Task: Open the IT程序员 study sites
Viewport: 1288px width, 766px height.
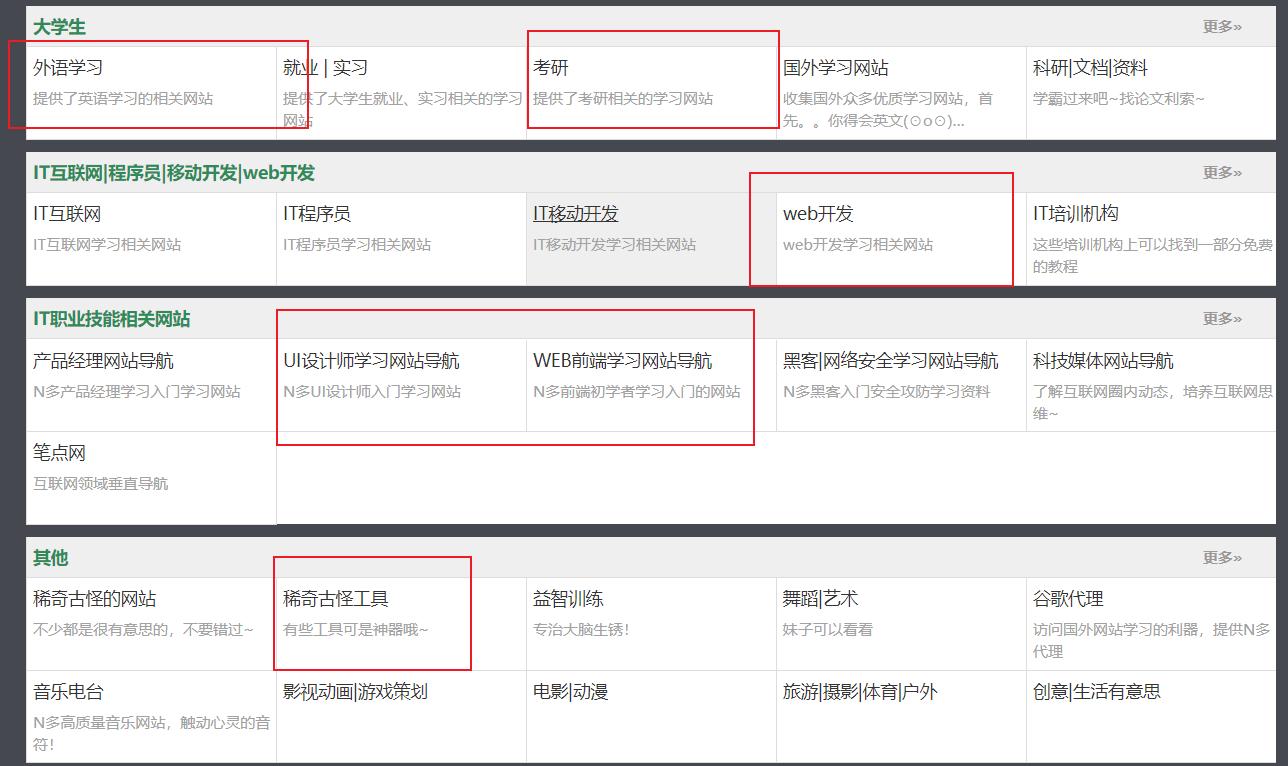Action: point(318,213)
